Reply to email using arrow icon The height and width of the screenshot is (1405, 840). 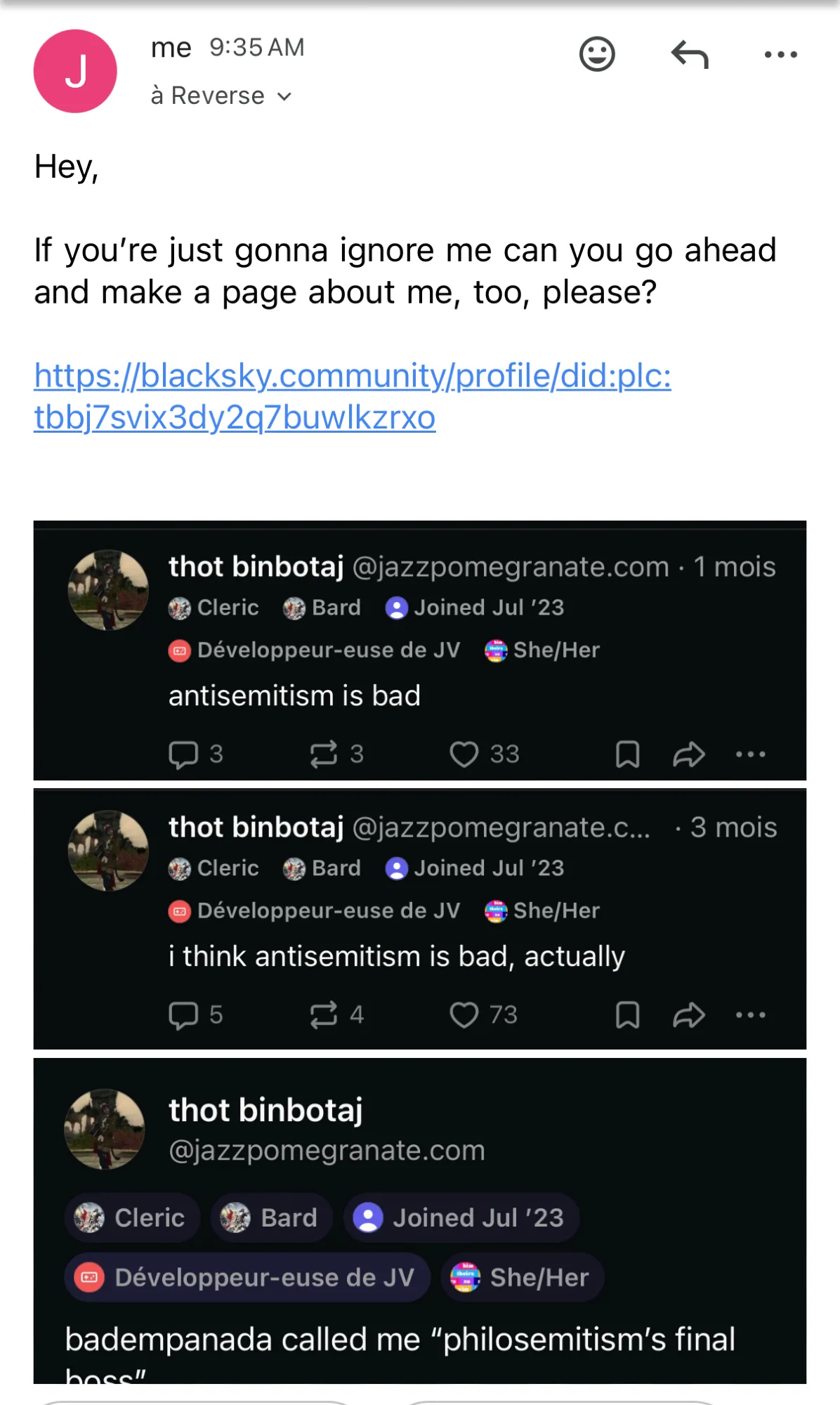[x=690, y=54]
